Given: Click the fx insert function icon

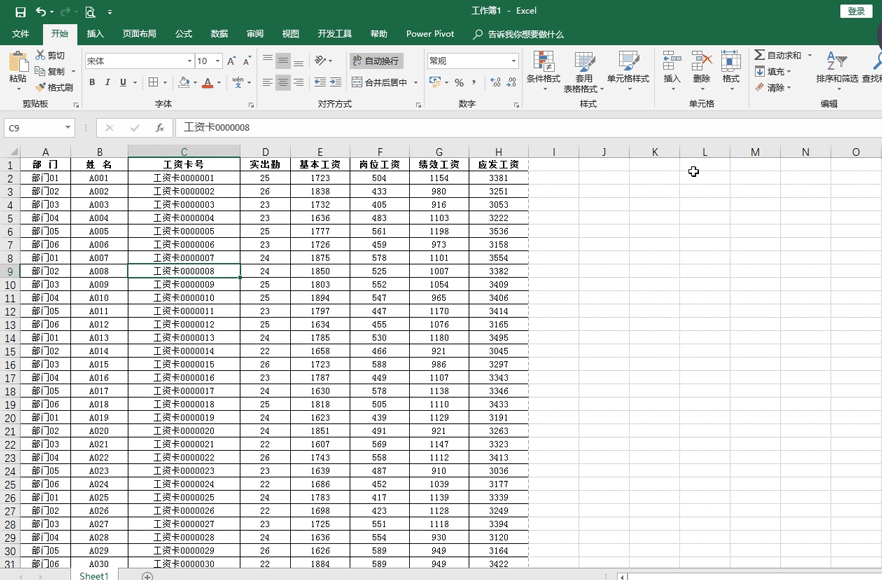Looking at the screenshot, I should pos(160,128).
